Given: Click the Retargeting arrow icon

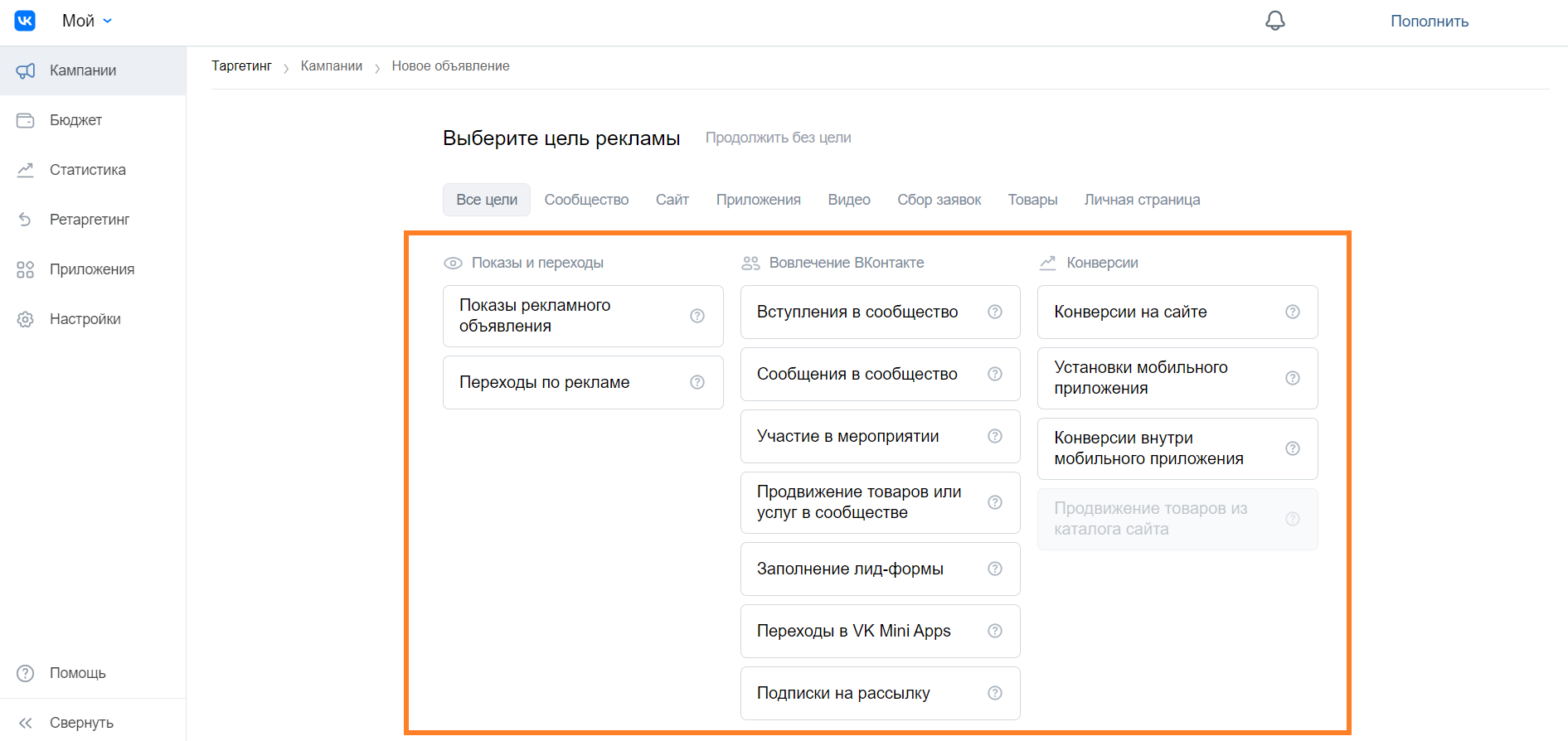Looking at the screenshot, I should pyautogui.click(x=26, y=220).
